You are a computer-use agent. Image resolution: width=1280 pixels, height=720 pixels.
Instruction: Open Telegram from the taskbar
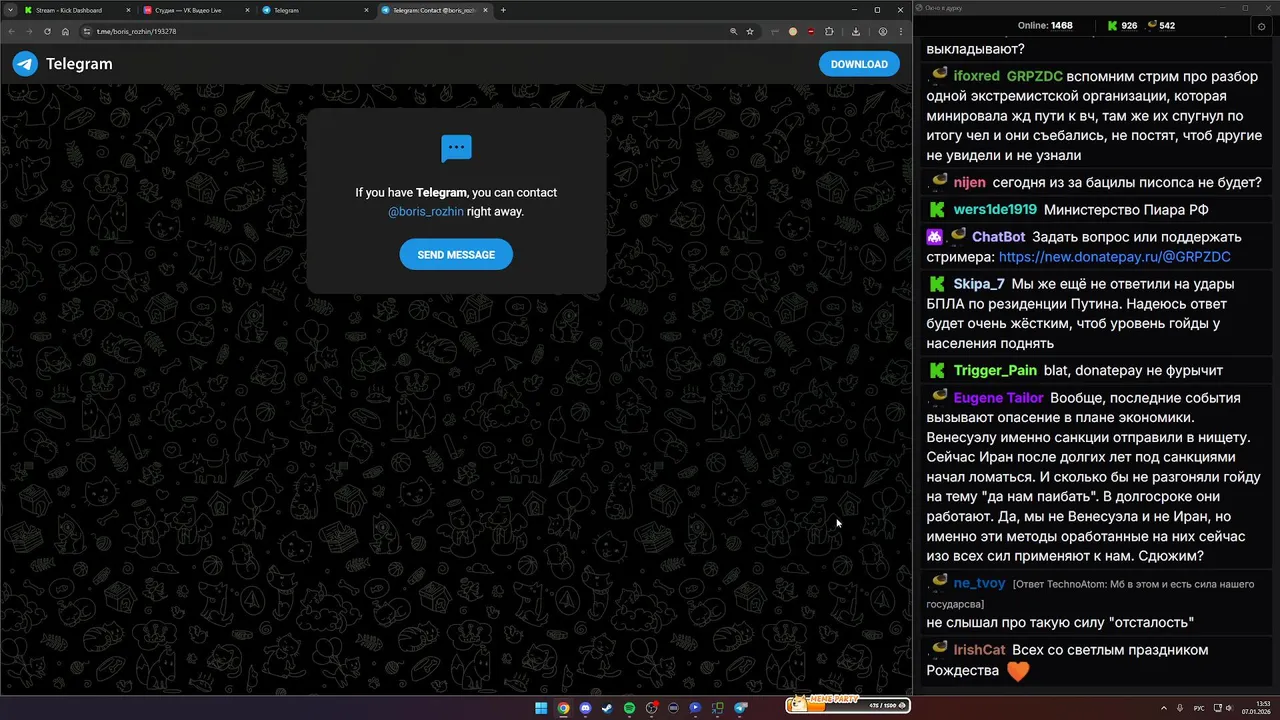coord(741,708)
